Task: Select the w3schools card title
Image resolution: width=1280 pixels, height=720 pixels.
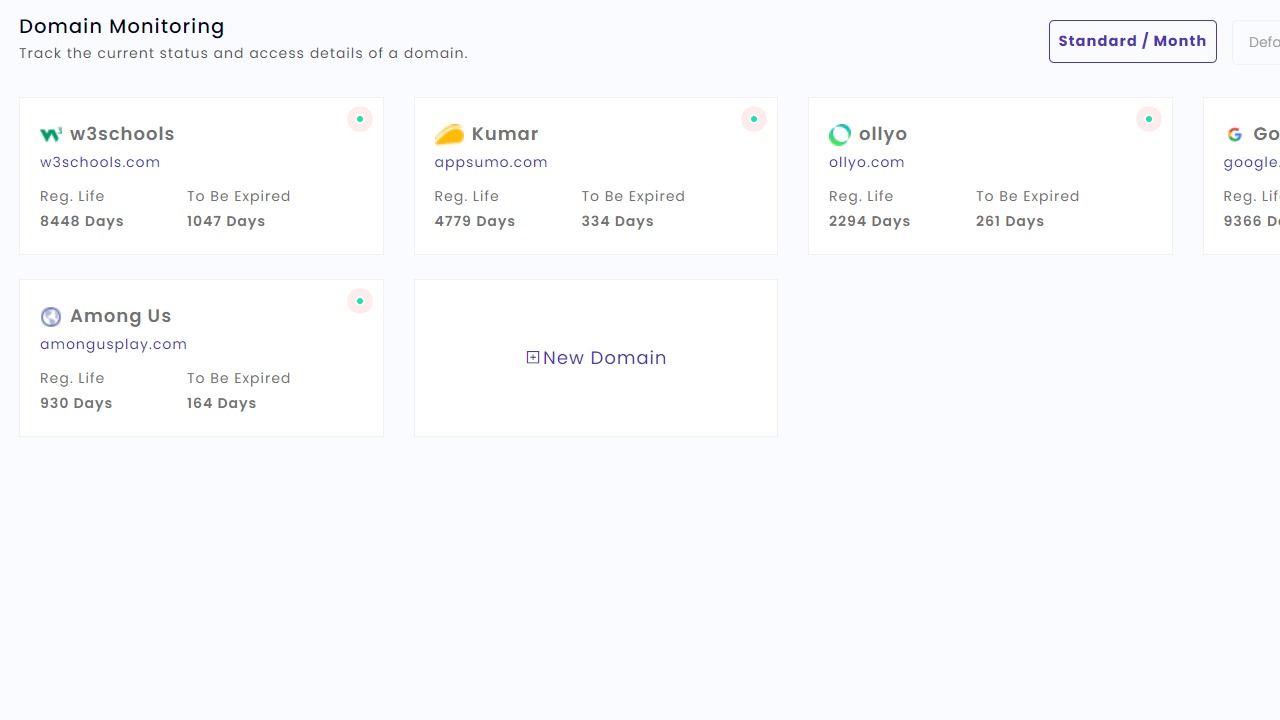Action: point(122,134)
